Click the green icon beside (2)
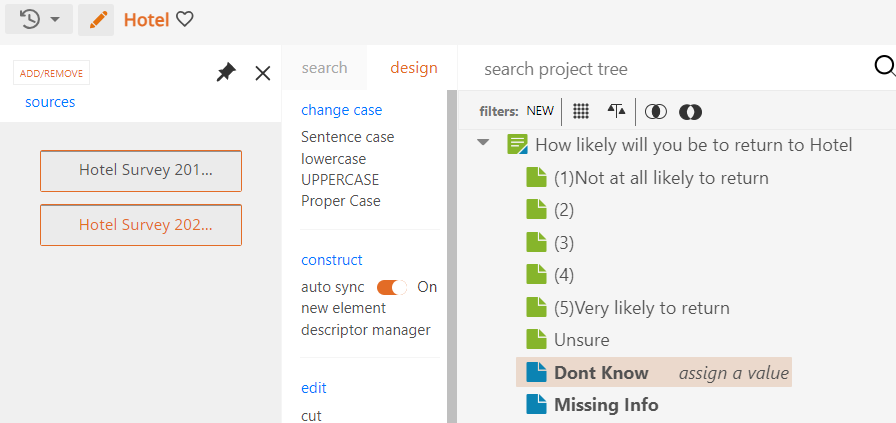This screenshot has width=896, height=423. (536, 210)
